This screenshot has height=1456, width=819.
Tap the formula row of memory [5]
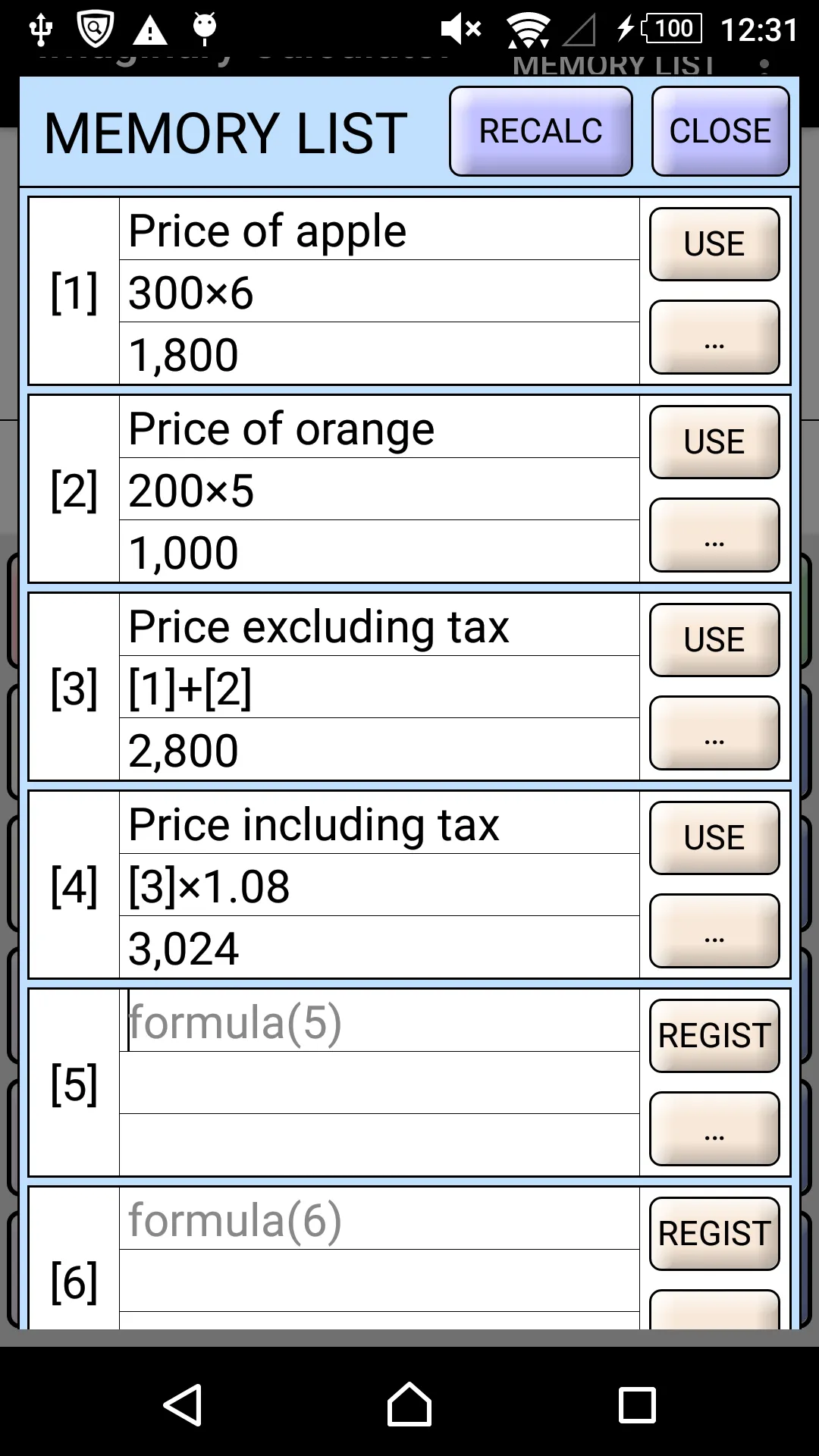point(379,1083)
